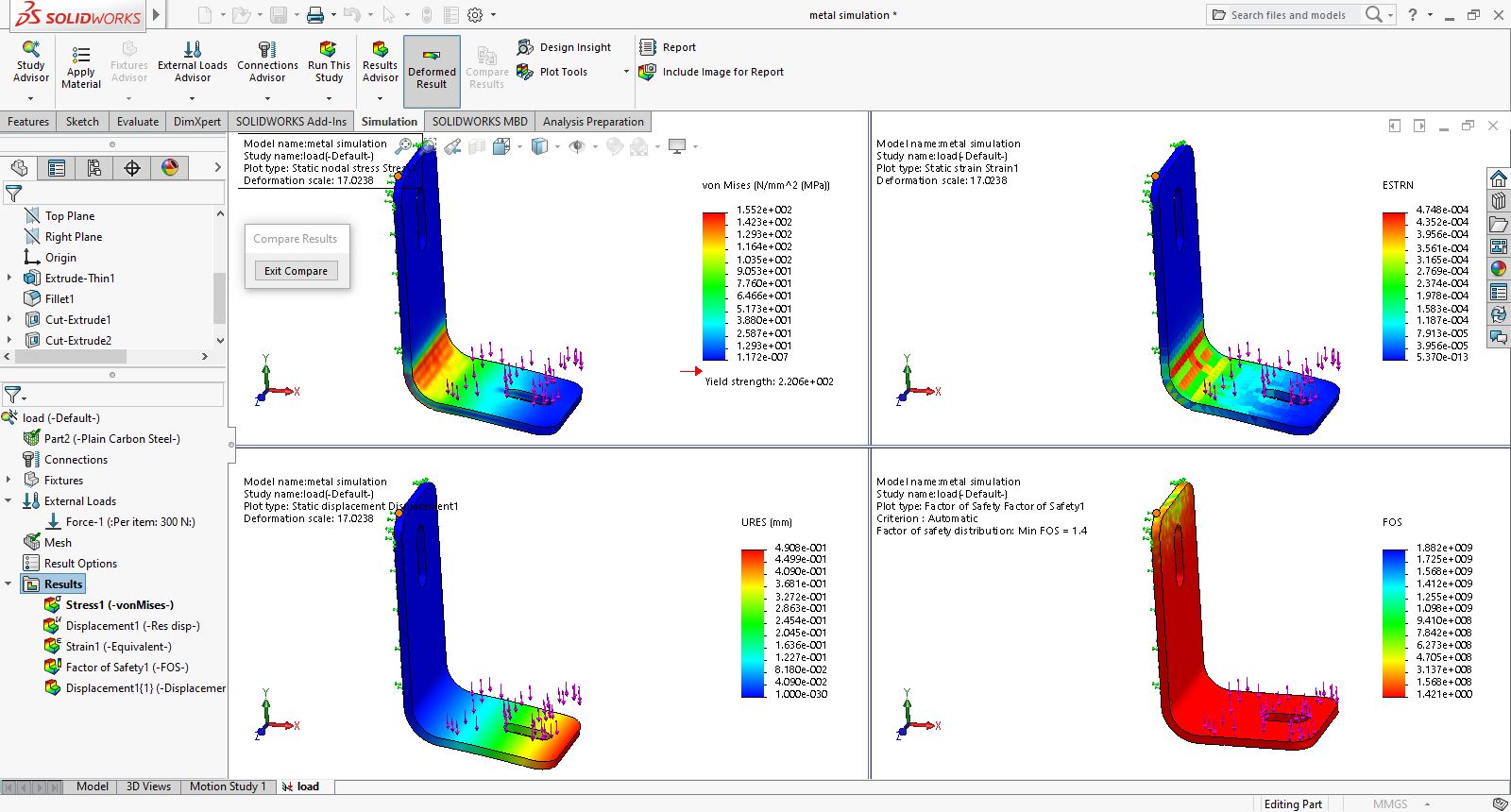Click Zoom to Fit in view toolbar

click(x=403, y=146)
